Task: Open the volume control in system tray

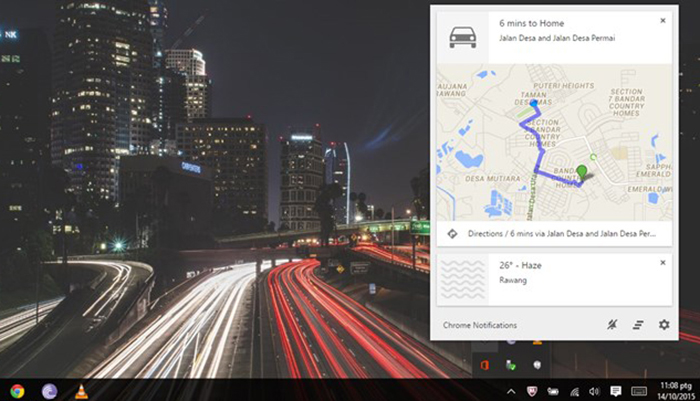Action: [594, 390]
